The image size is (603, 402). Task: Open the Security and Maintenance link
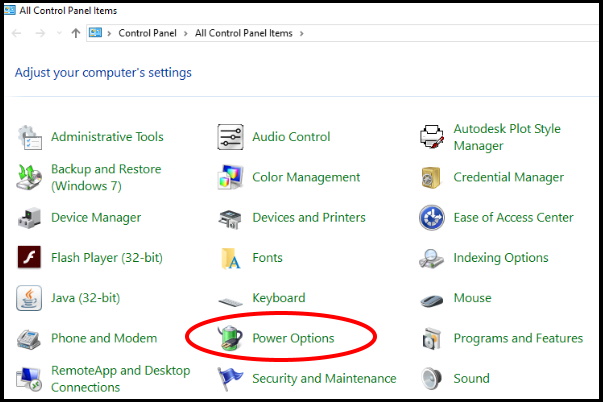[x=324, y=379]
